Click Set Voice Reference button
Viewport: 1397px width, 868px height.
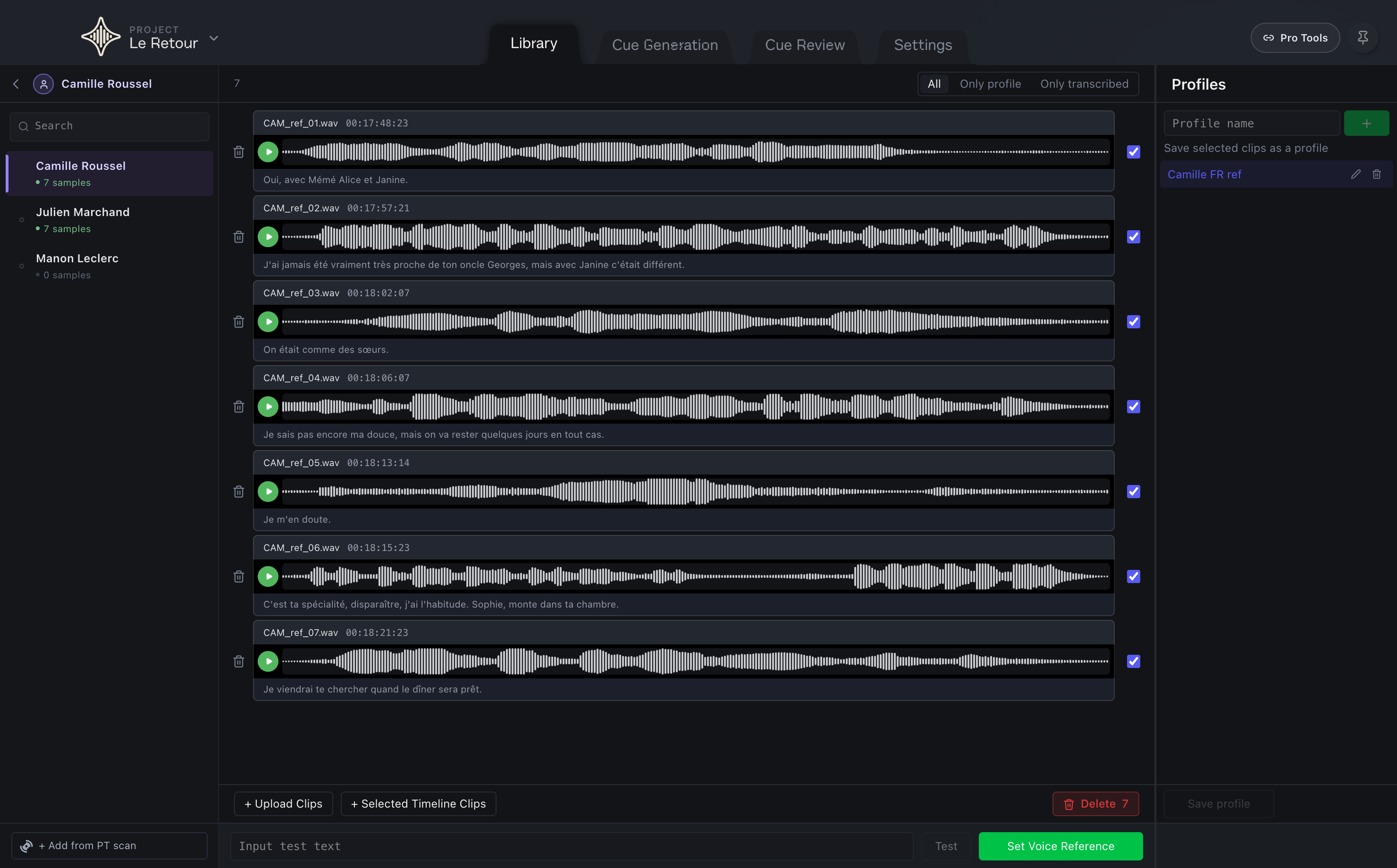point(1060,846)
